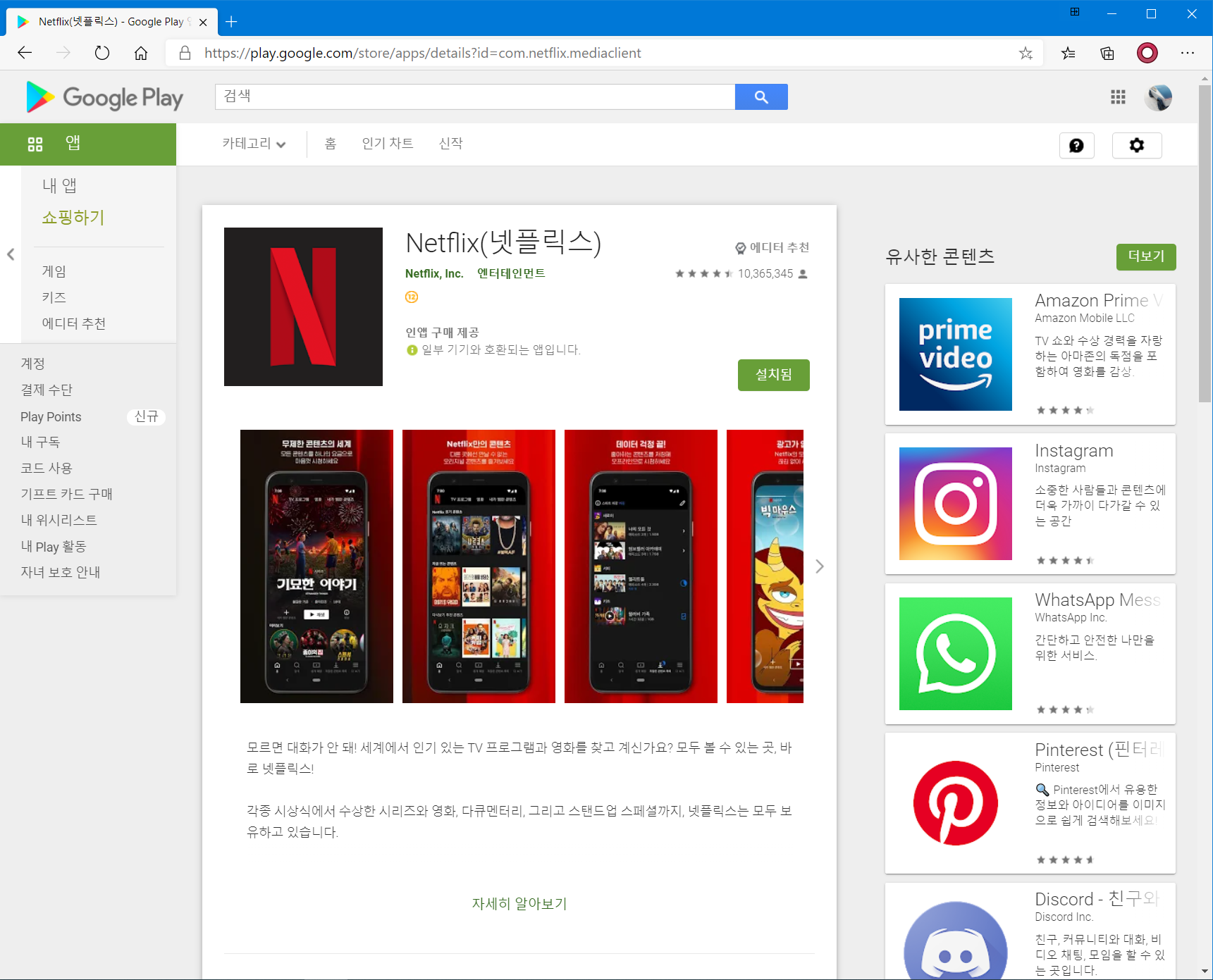This screenshot has width=1213, height=980.
Task: Click the compatibility info icon
Action: 412,350
